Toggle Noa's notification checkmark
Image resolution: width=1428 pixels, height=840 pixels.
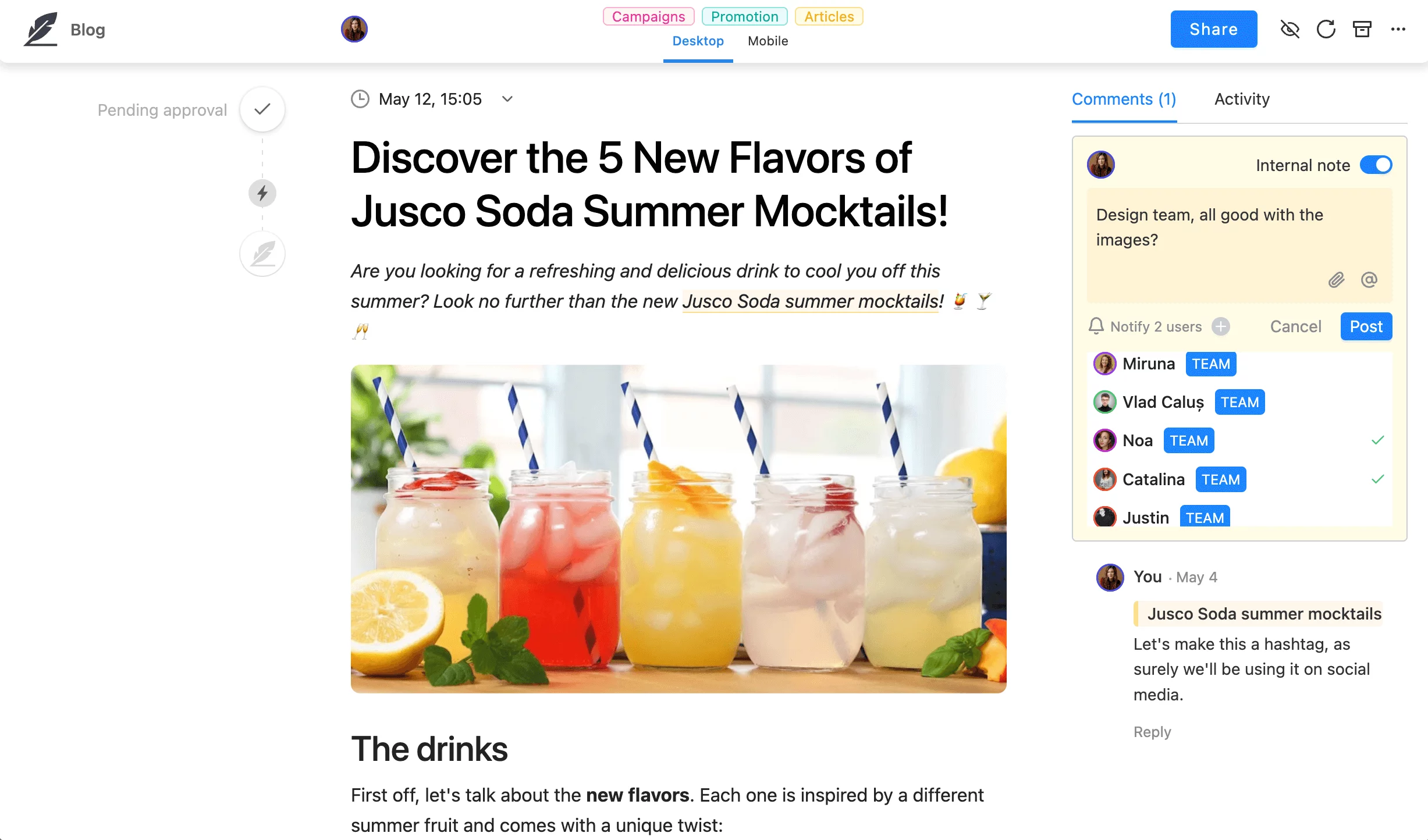[x=1378, y=440]
